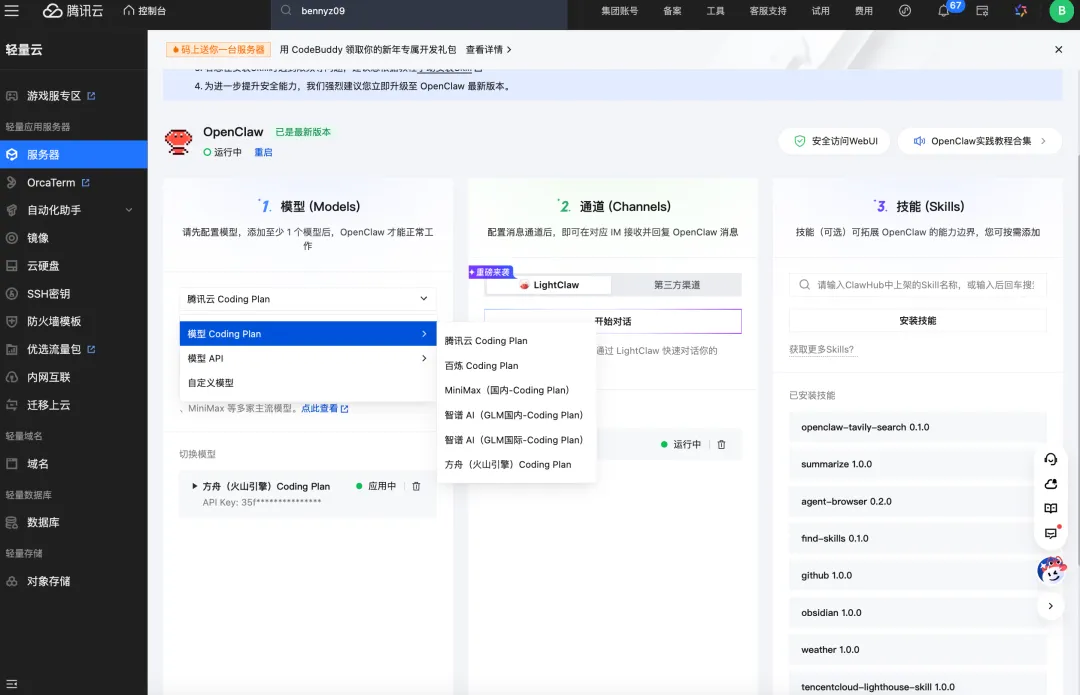Select 百炼 Coding Plan from submenu
The height and width of the screenshot is (695, 1080).
click(x=481, y=365)
